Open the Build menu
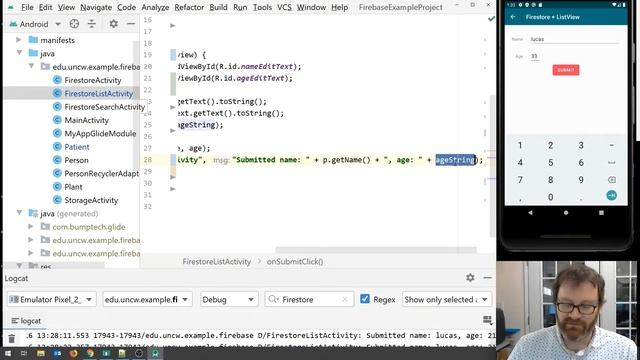The image size is (640, 360). pos(218,7)
